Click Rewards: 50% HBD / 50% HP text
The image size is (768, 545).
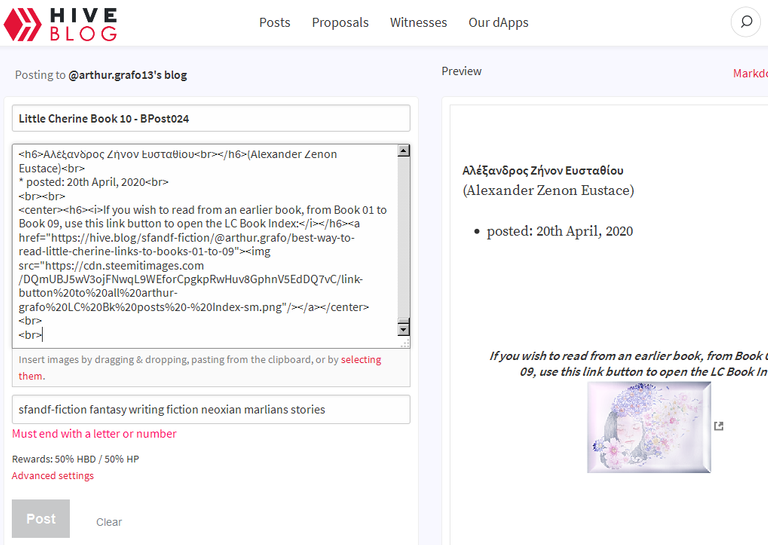click(75, 459)
